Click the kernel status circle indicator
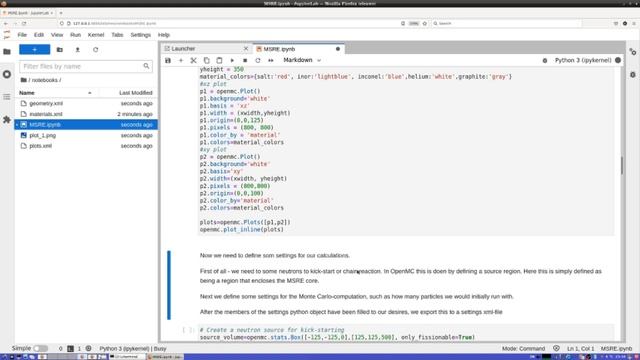640x360 pixels. [618, 60]
